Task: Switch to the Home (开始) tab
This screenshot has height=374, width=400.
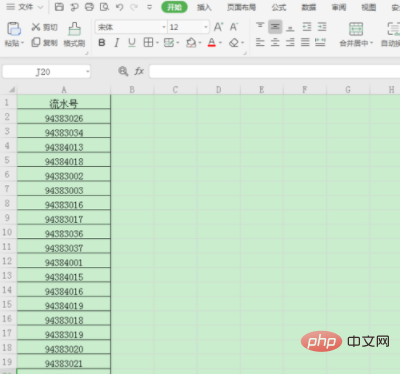Action: 174,7
